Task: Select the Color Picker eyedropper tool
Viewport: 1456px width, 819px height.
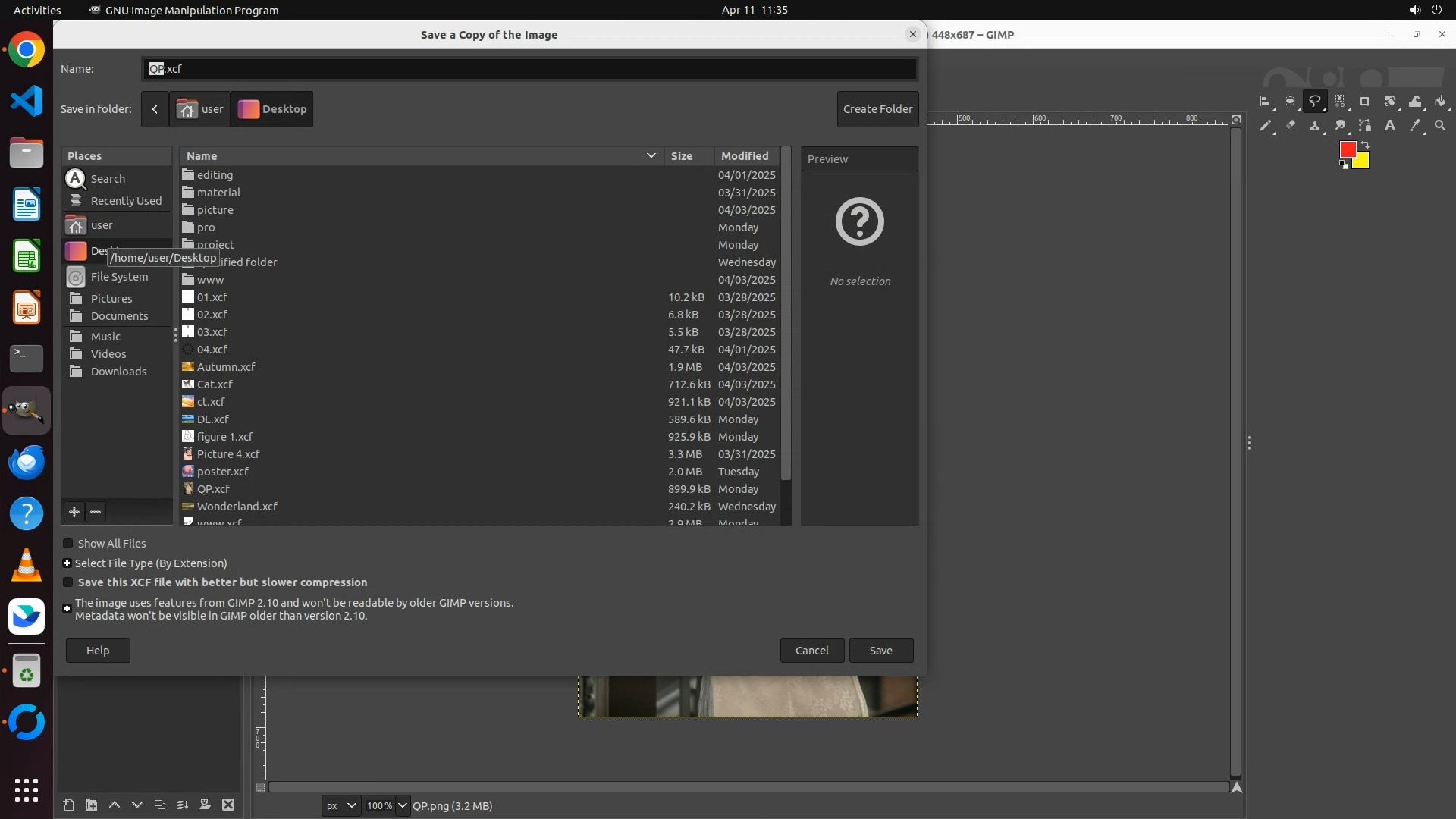Action: pos(1415,126)
